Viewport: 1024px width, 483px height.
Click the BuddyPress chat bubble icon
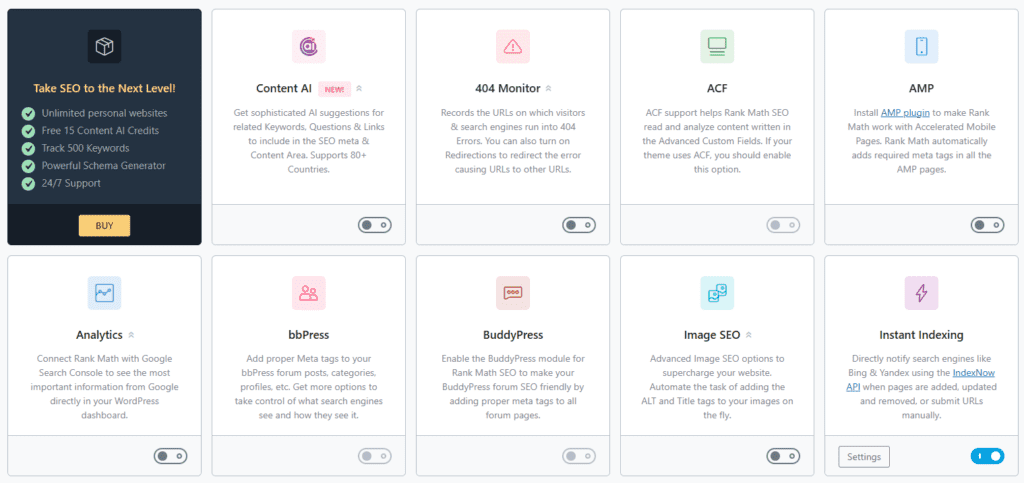pyautogui.click(x=513, y=293)
